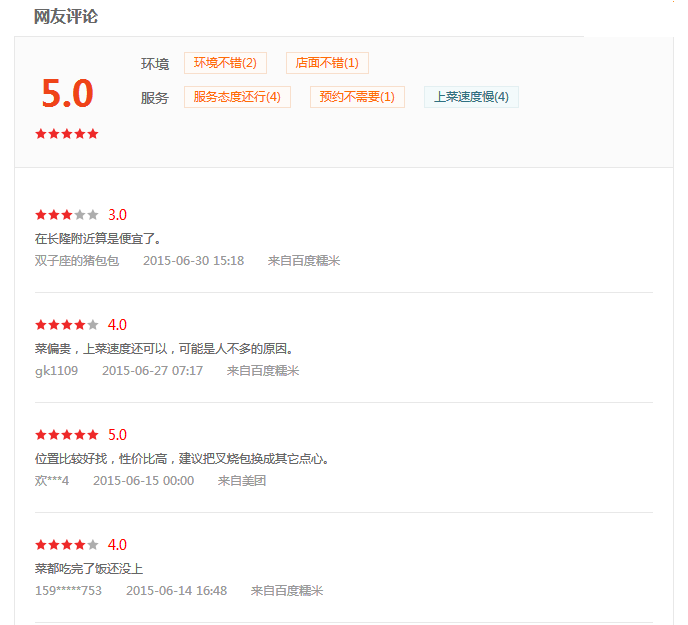Click the 环境 category label
The image size is (688, 625).
pos(155,64)
